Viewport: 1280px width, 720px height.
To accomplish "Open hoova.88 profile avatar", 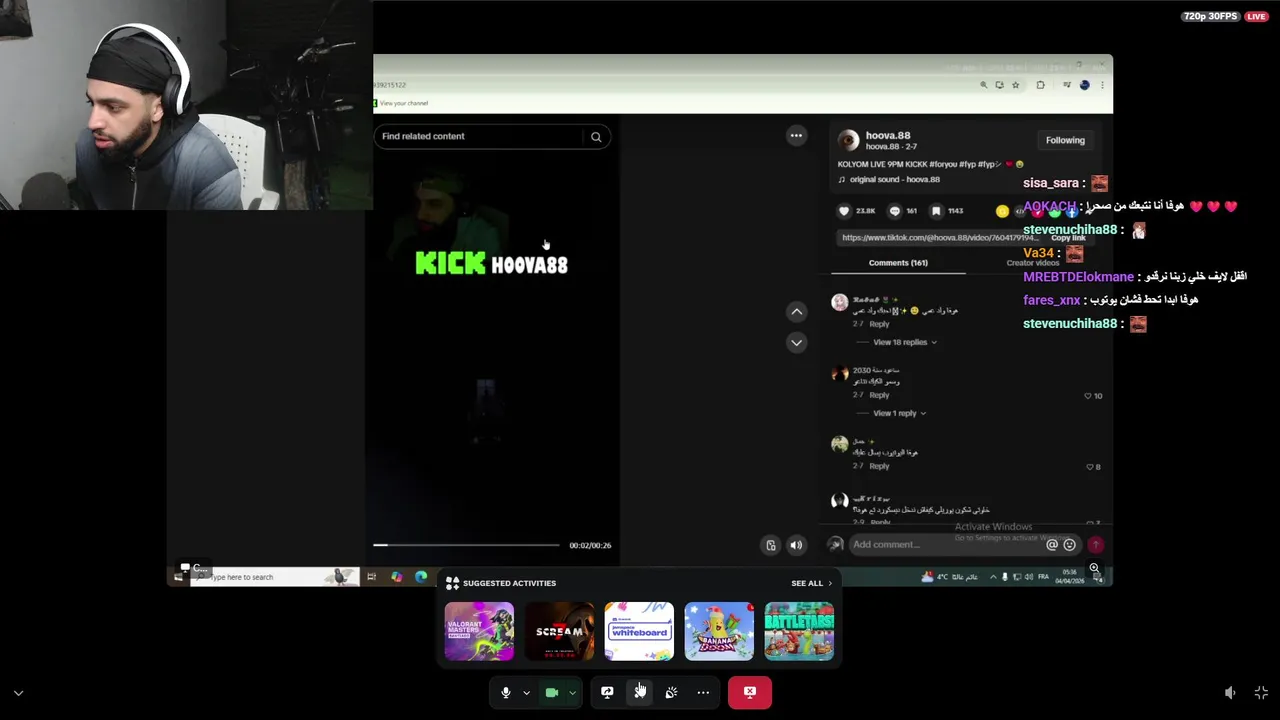I will click(848, 140).
